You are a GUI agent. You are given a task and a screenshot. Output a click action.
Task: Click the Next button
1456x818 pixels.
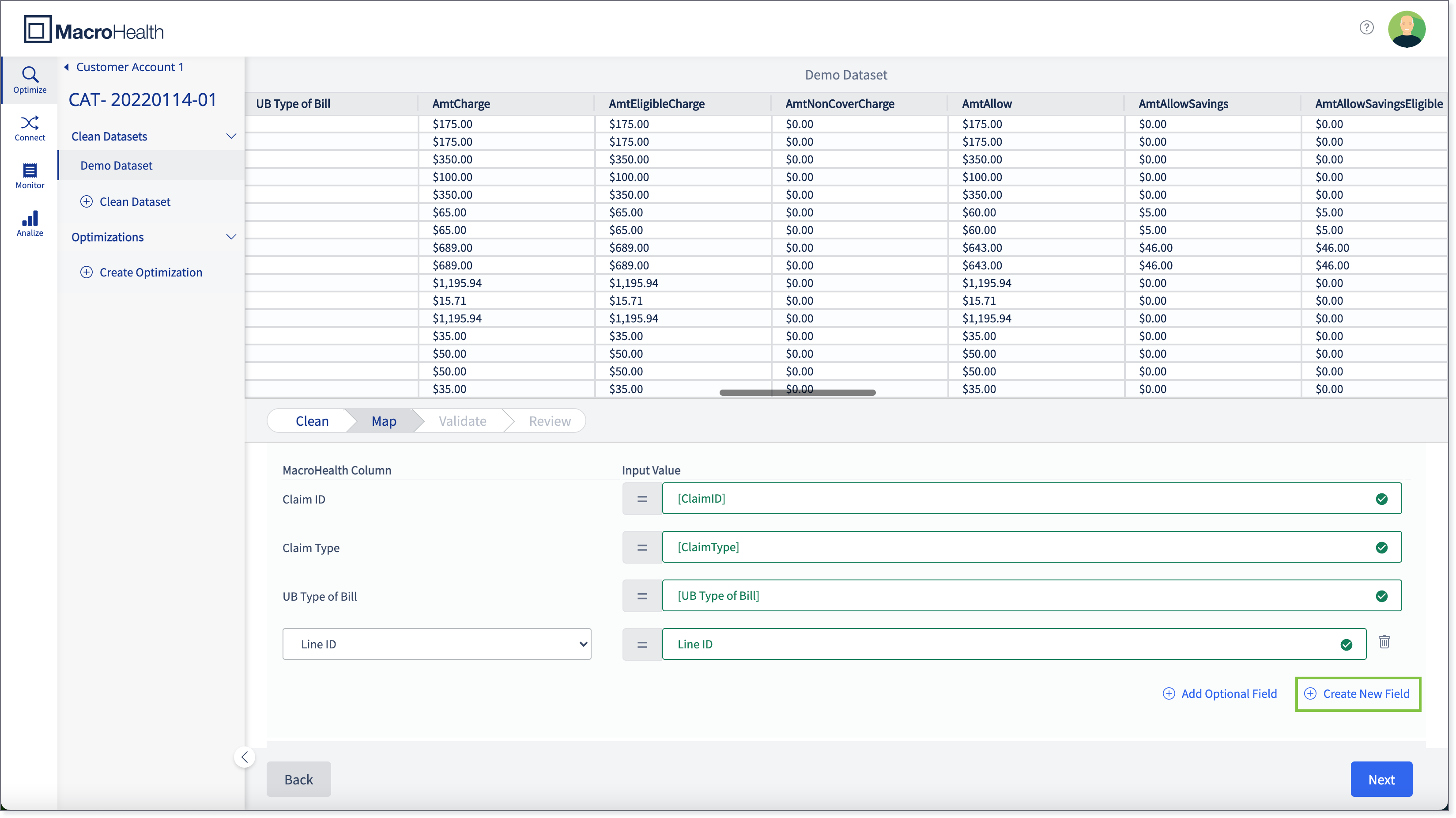(x=1381, y=780)
